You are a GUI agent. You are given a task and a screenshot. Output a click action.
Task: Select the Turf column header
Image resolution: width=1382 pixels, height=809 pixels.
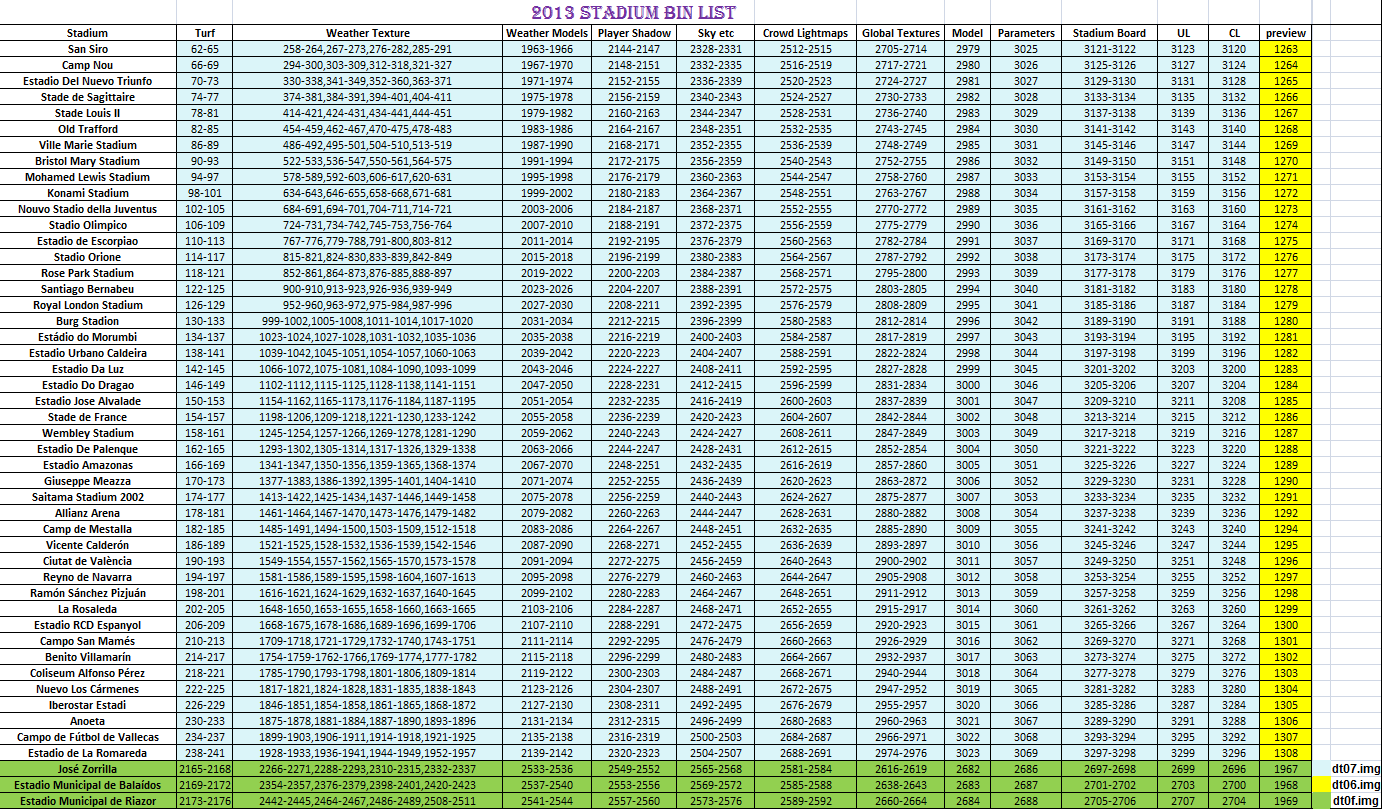tap(205, 33)
